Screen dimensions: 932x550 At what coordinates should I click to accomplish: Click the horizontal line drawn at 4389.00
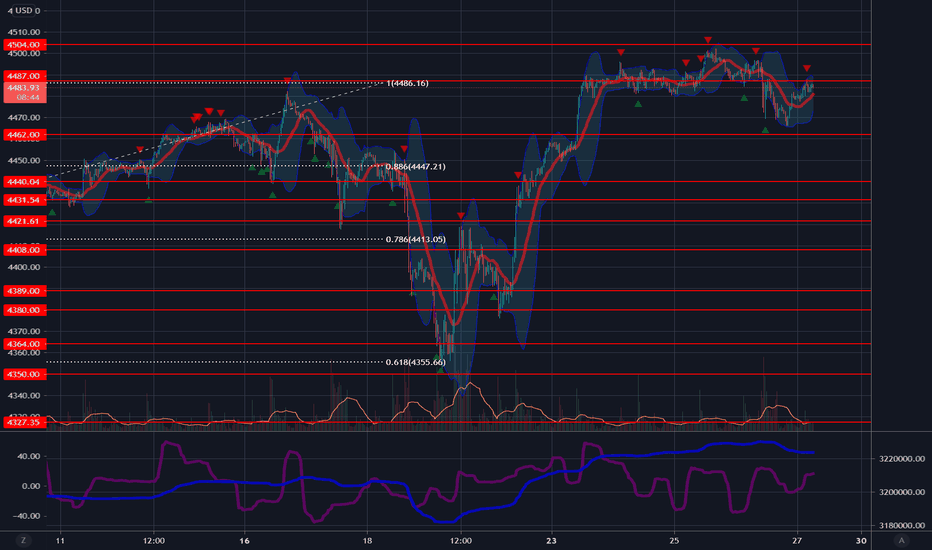(x=458, y=291)
